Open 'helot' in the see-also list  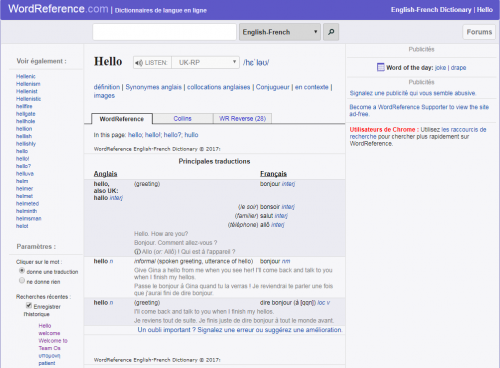point(22,226)
